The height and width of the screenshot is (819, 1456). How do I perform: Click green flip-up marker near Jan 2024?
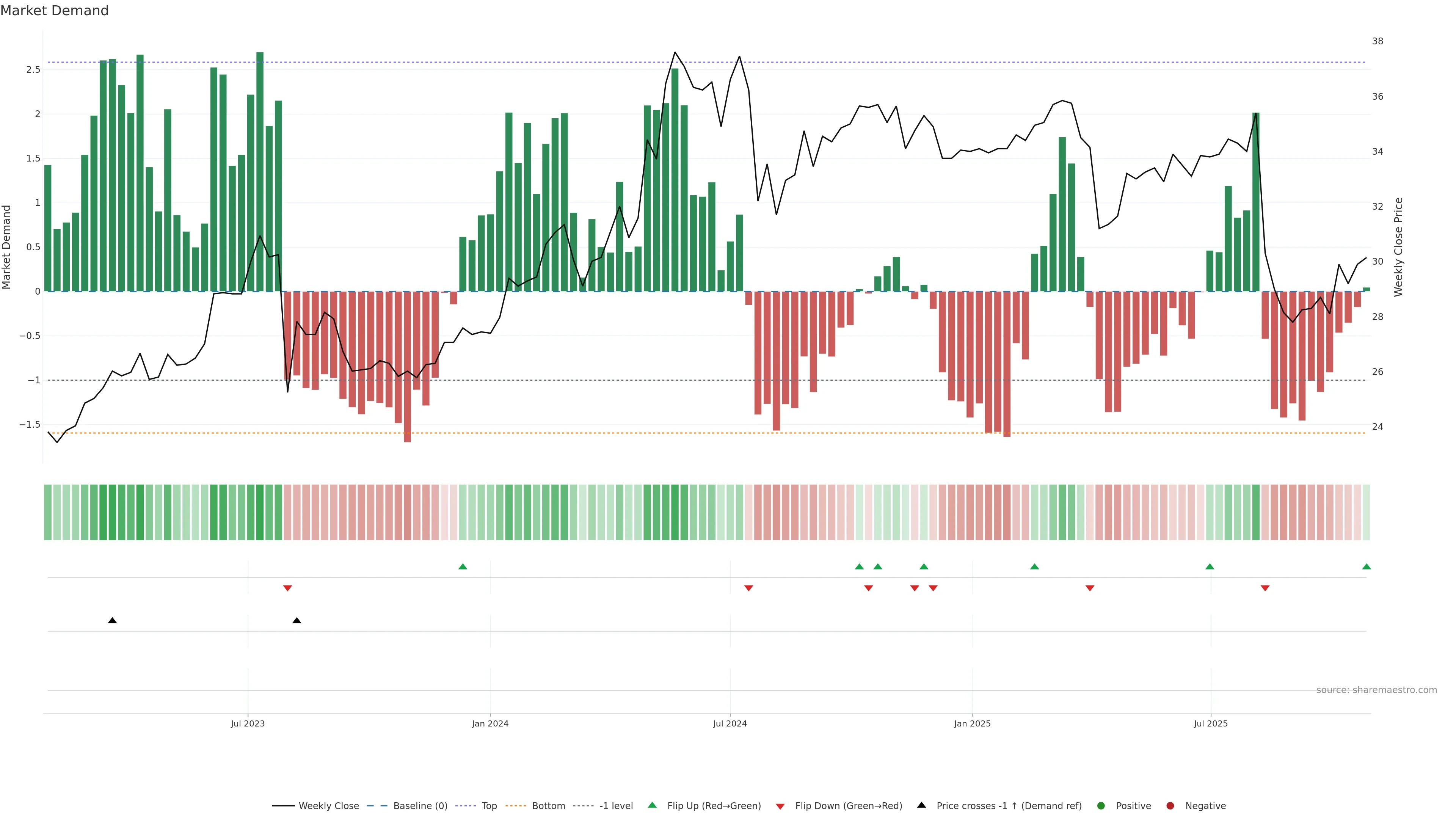[463, 567]
